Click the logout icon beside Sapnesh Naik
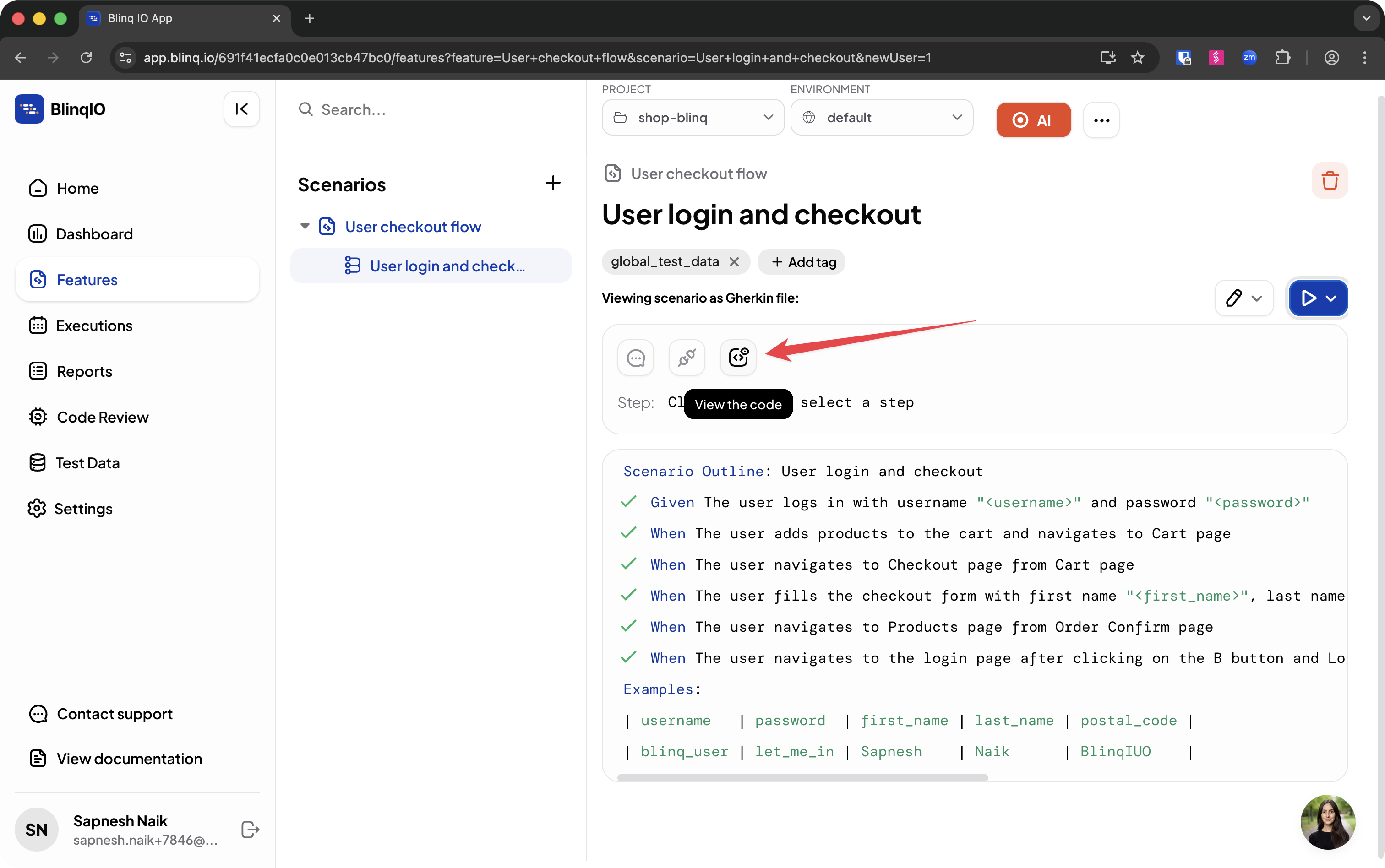Viewport: 1385px width, 868px height. 250,829
